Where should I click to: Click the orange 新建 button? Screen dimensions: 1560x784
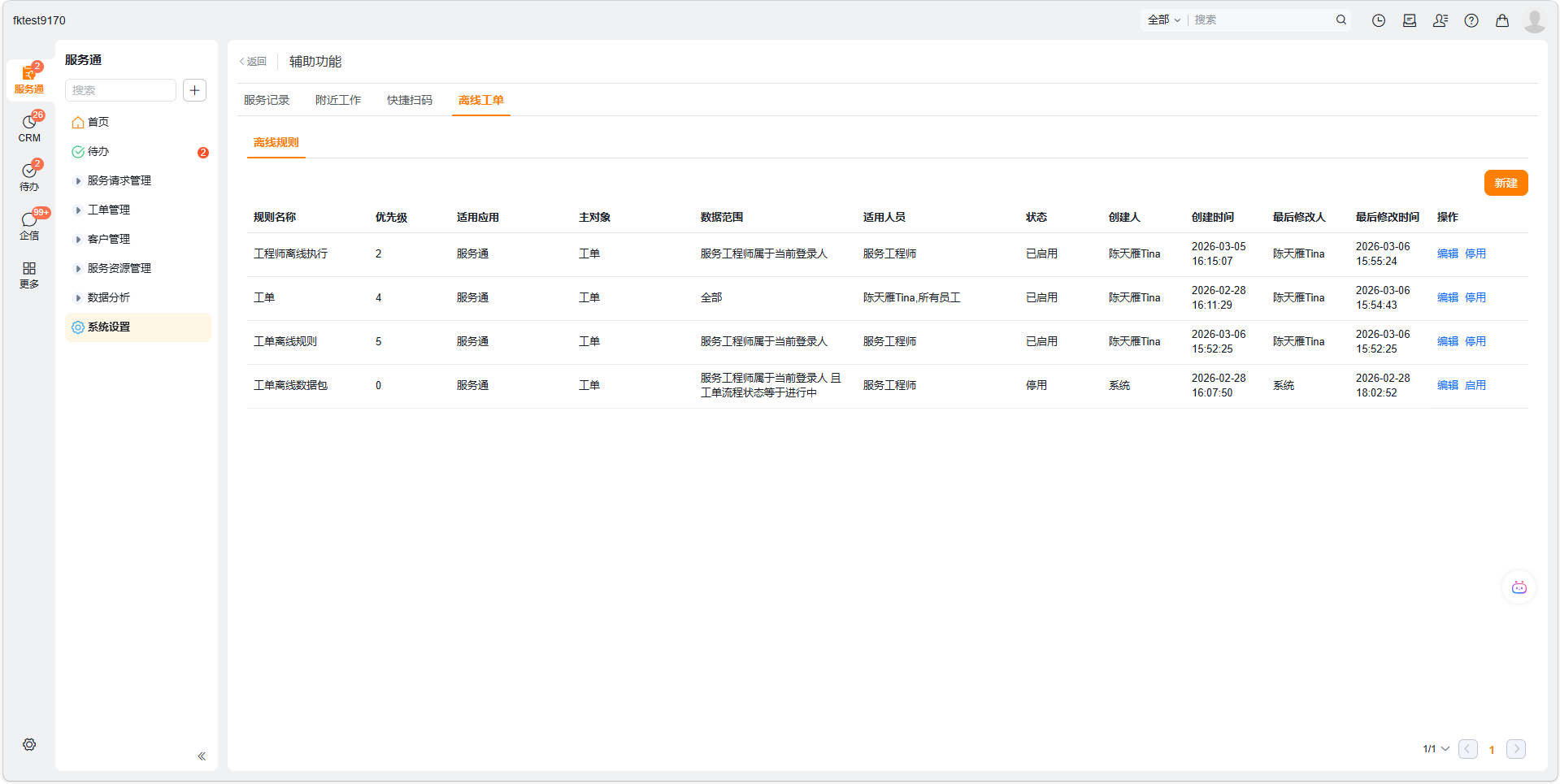(x=1506, y=183)
